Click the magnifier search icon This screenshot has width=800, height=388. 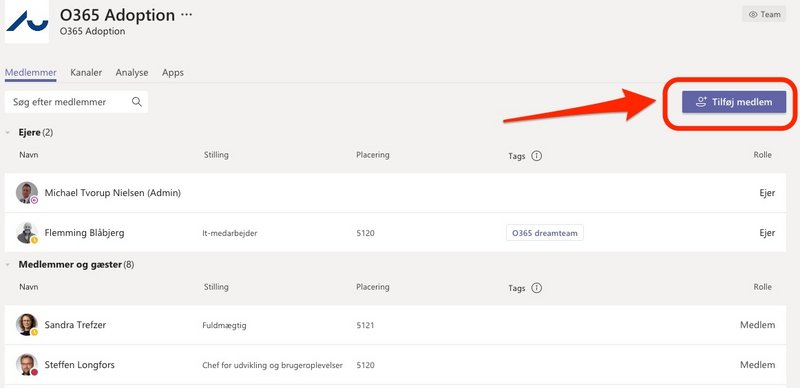pyautogui.click(x=137, y=102)
